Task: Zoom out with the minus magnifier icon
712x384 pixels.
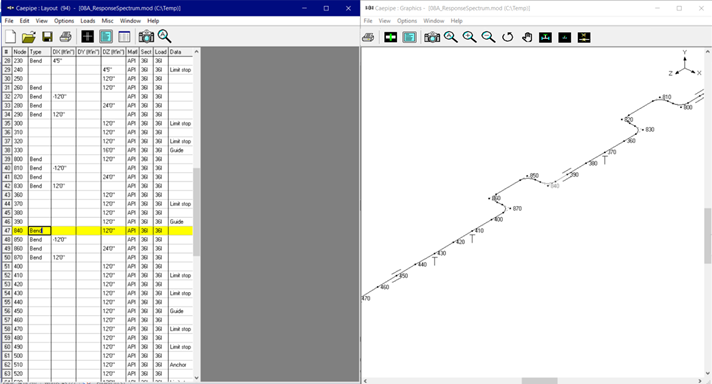Action: tap(488, 37)
